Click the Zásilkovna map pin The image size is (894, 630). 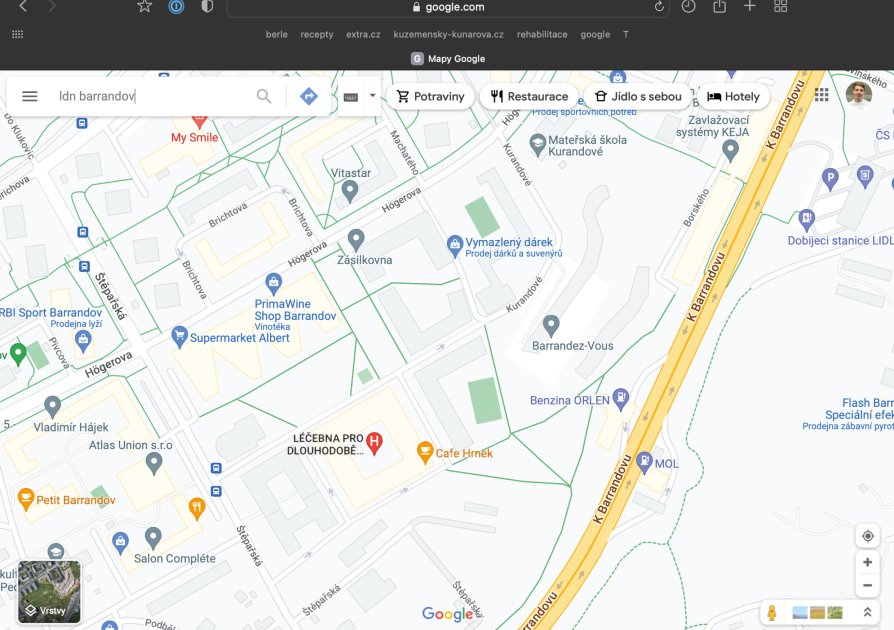356,240
